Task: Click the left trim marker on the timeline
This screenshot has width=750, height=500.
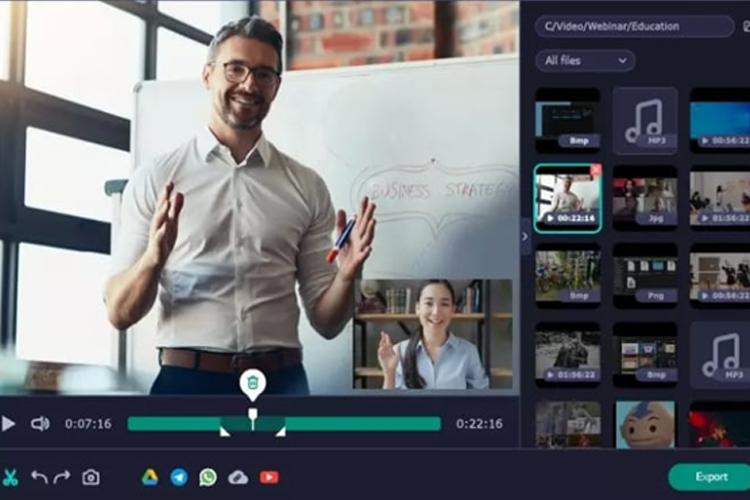Action: click(x=224, y=432)
